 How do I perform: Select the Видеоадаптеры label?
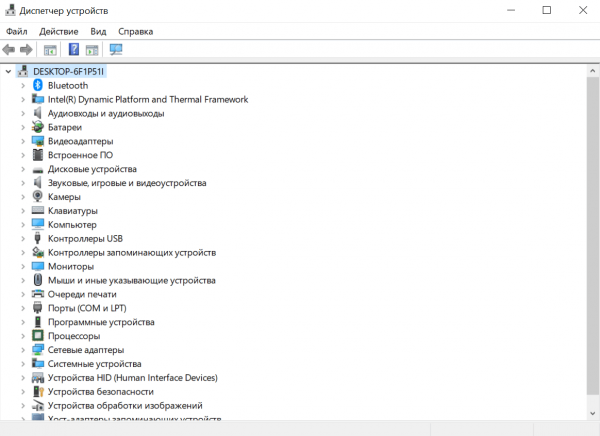pos(80,141)
